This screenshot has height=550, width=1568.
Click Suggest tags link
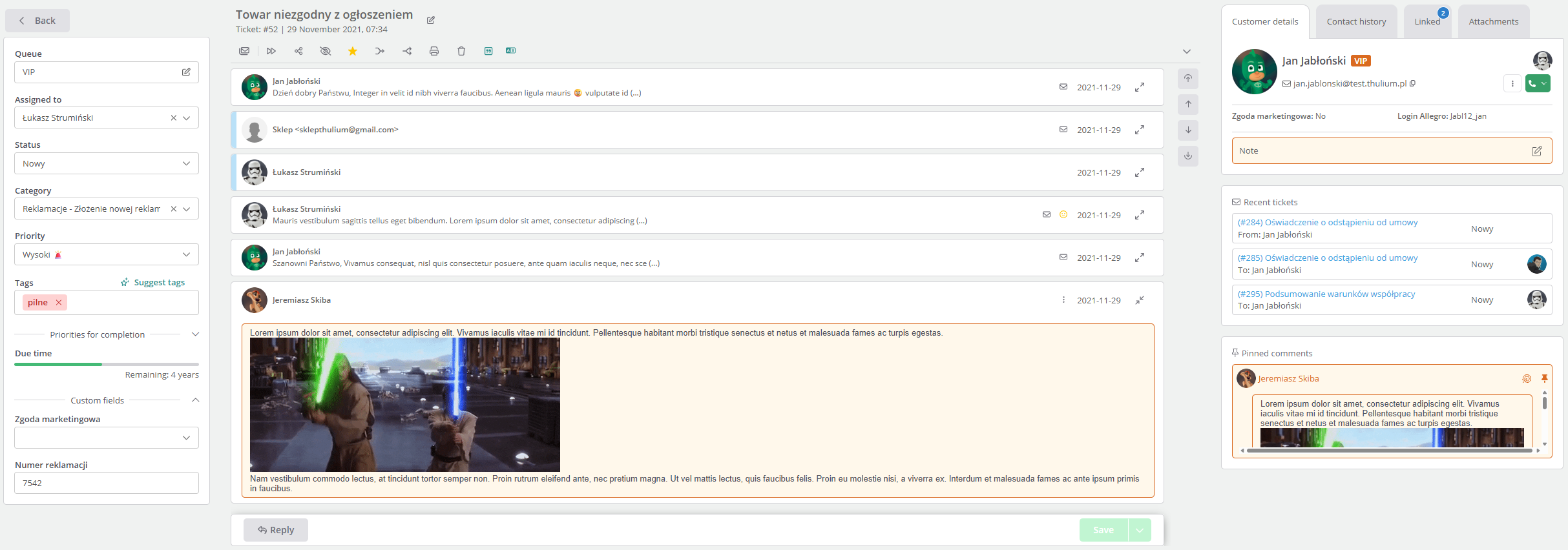[x=153, y=282]
